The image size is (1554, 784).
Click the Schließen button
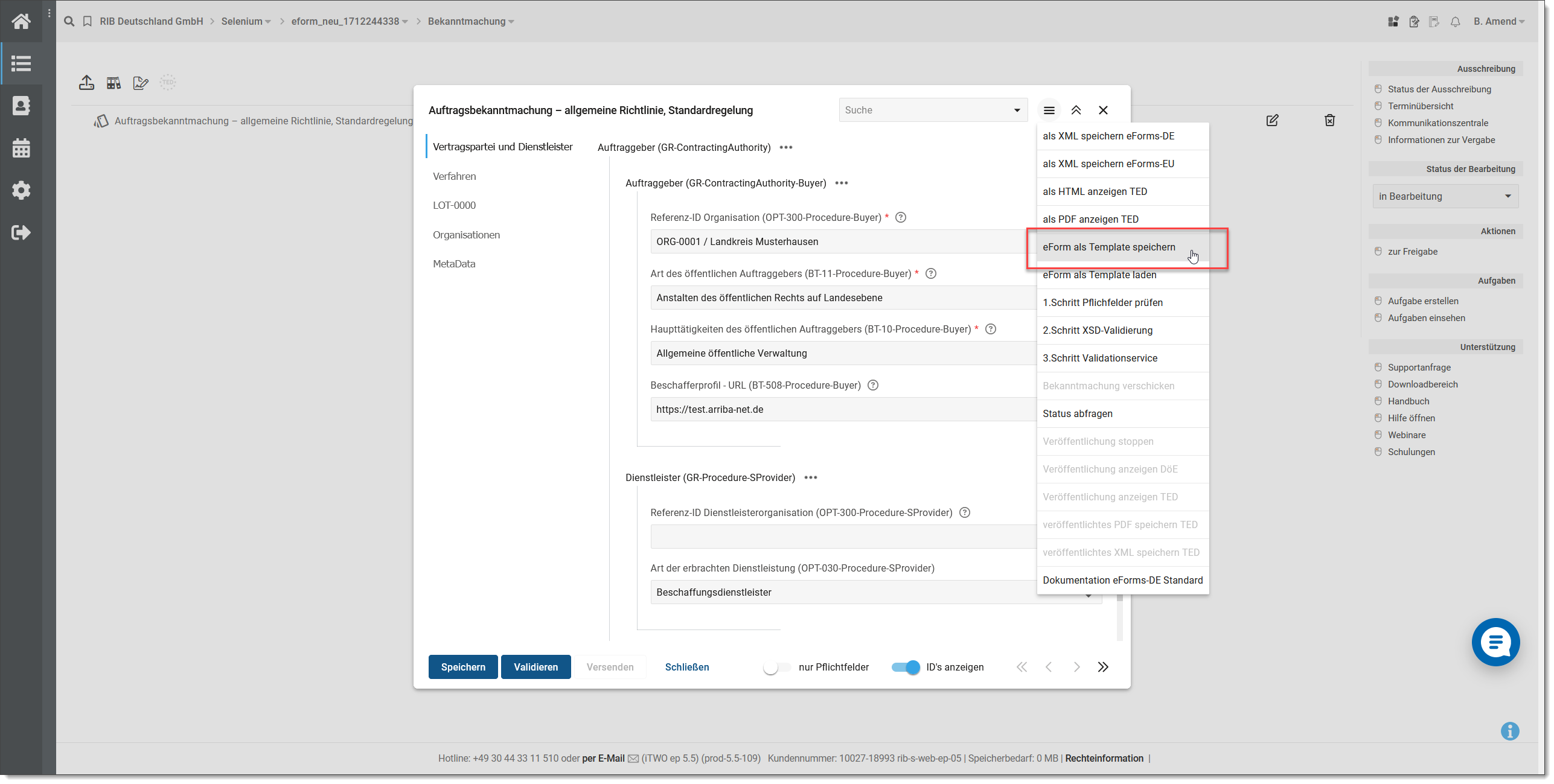687,667
